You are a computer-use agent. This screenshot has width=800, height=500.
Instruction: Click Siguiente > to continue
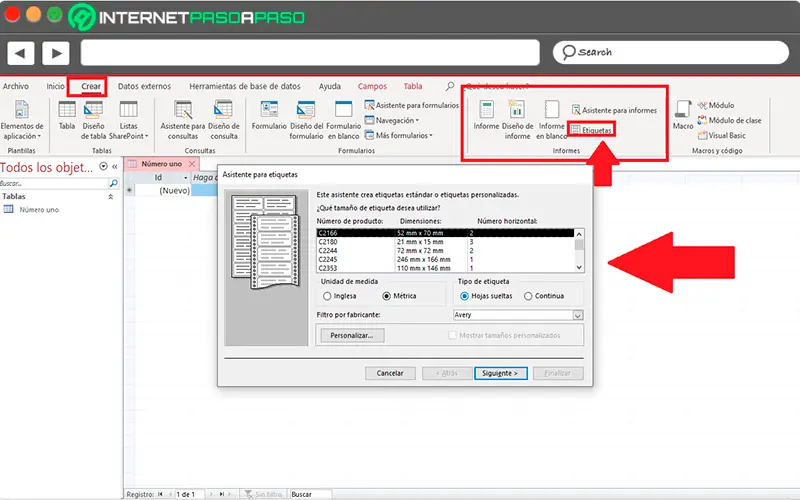coord(501,373)
